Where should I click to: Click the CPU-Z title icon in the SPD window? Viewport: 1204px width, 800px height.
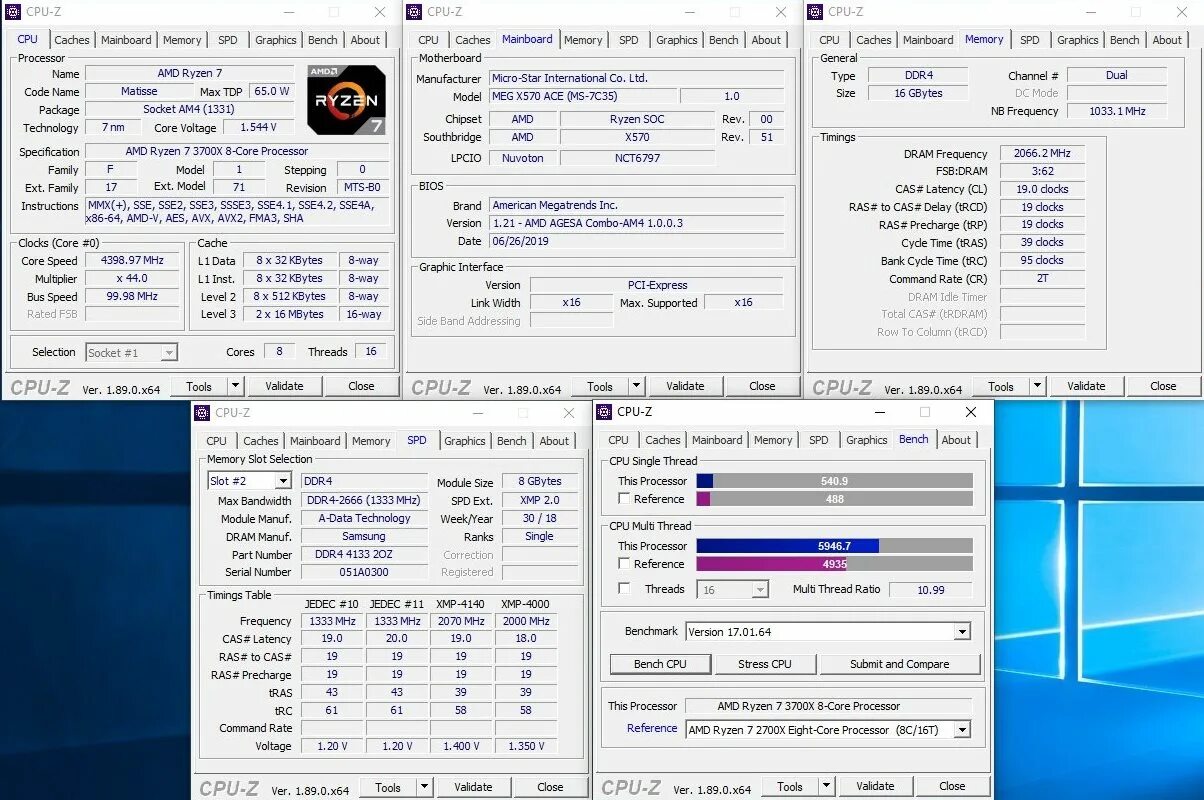202,412
